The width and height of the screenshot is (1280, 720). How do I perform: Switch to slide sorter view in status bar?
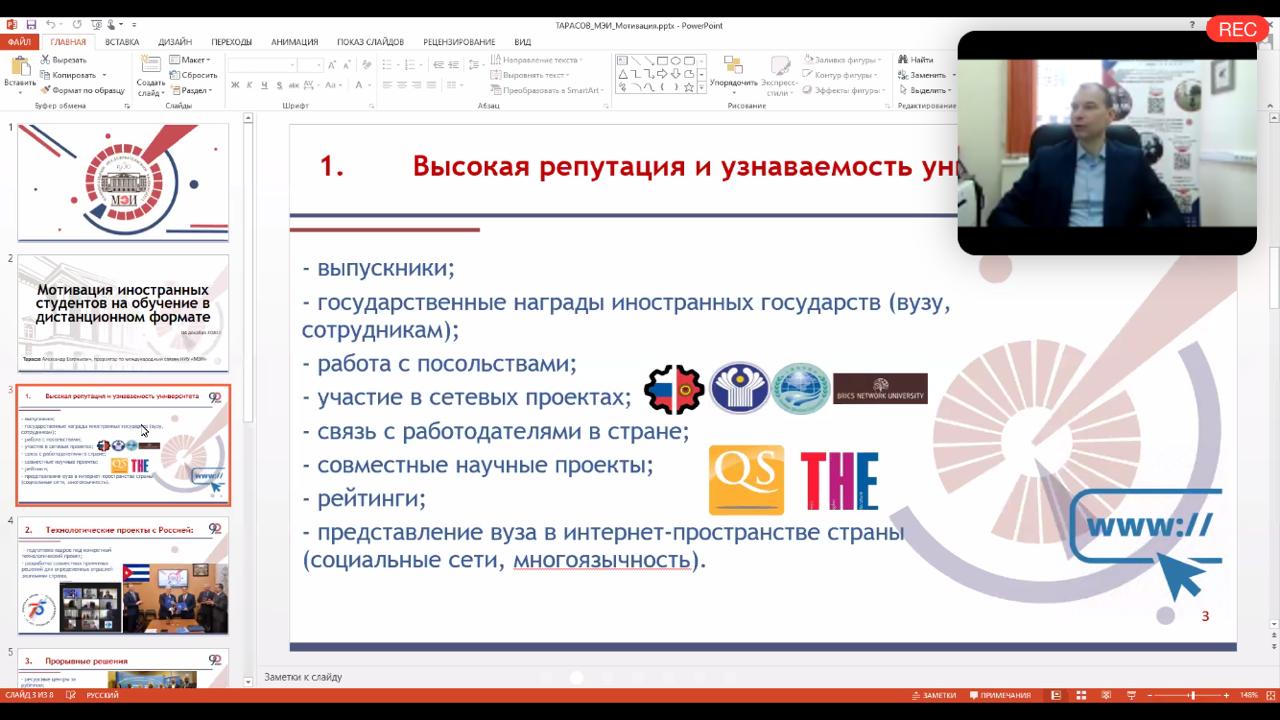pos(1081,695)
